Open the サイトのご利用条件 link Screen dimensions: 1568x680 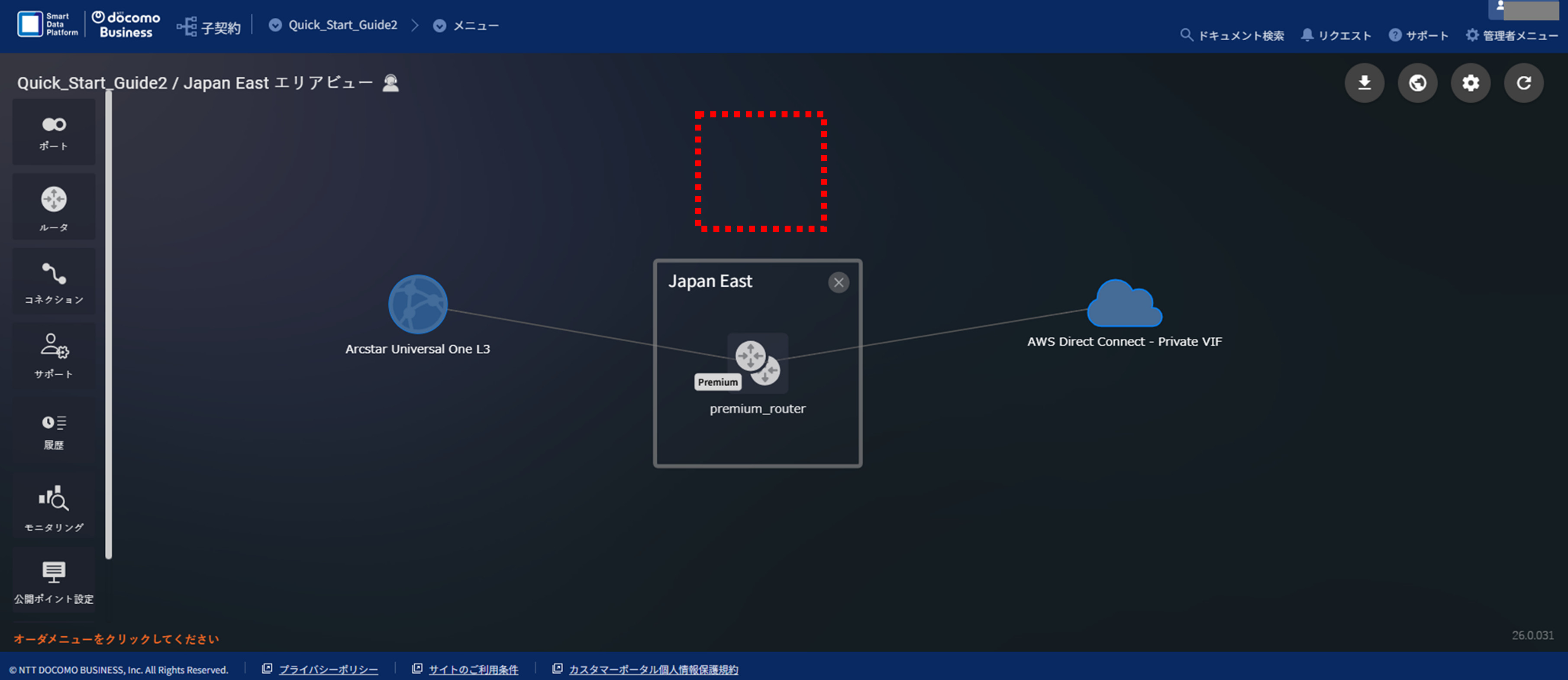click(473, 669)
